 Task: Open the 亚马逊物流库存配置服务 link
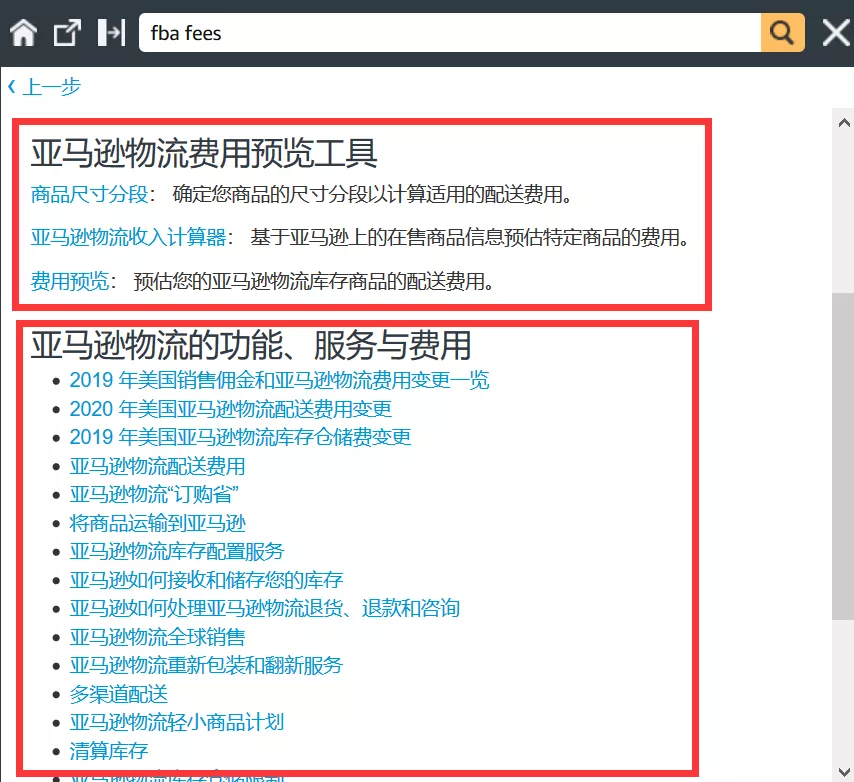point(177,551)
